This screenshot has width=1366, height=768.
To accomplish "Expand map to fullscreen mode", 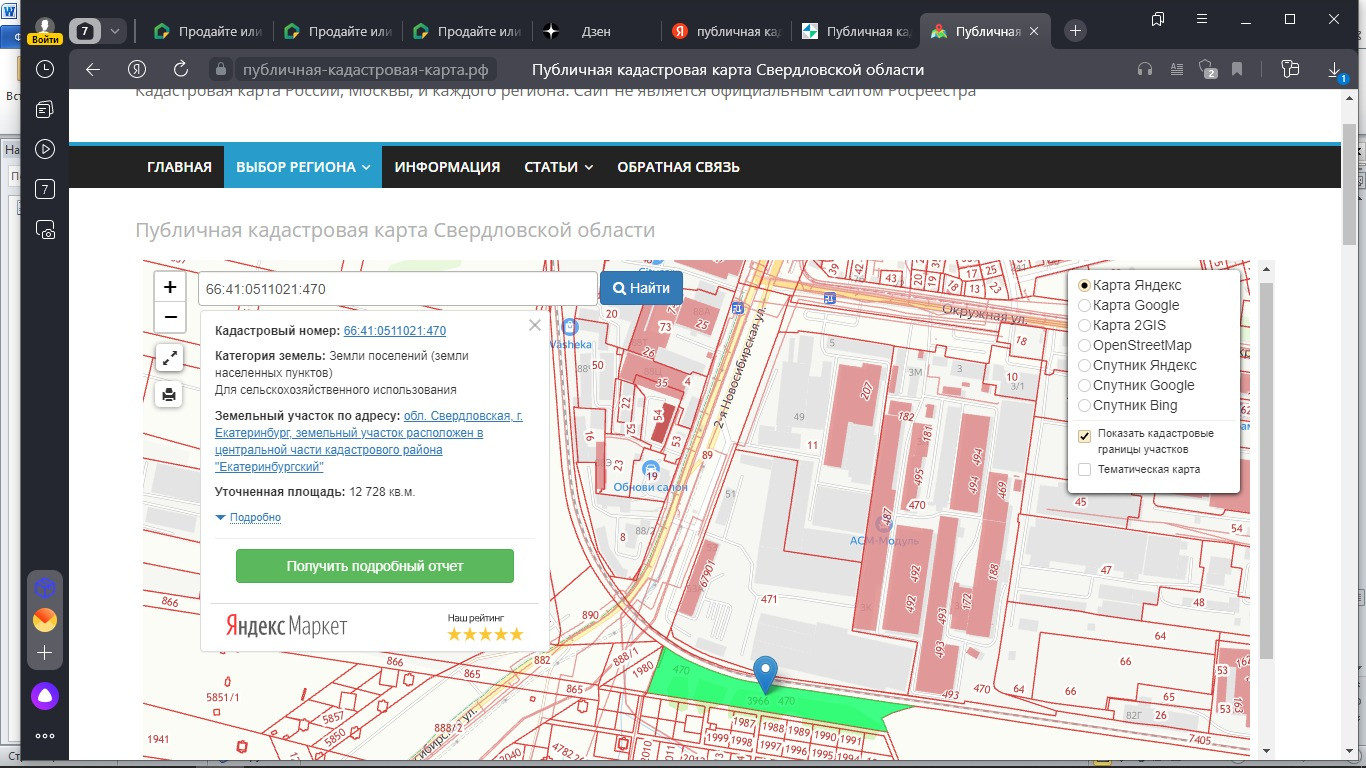I will pos(169,357).
